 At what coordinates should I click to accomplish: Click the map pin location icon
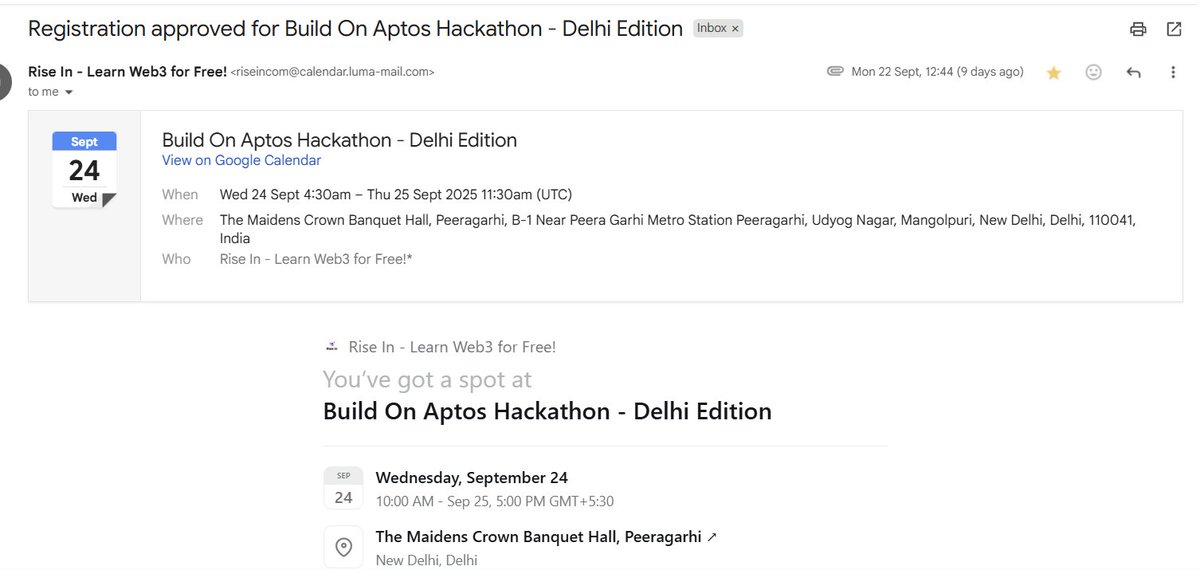pos(343,547)
